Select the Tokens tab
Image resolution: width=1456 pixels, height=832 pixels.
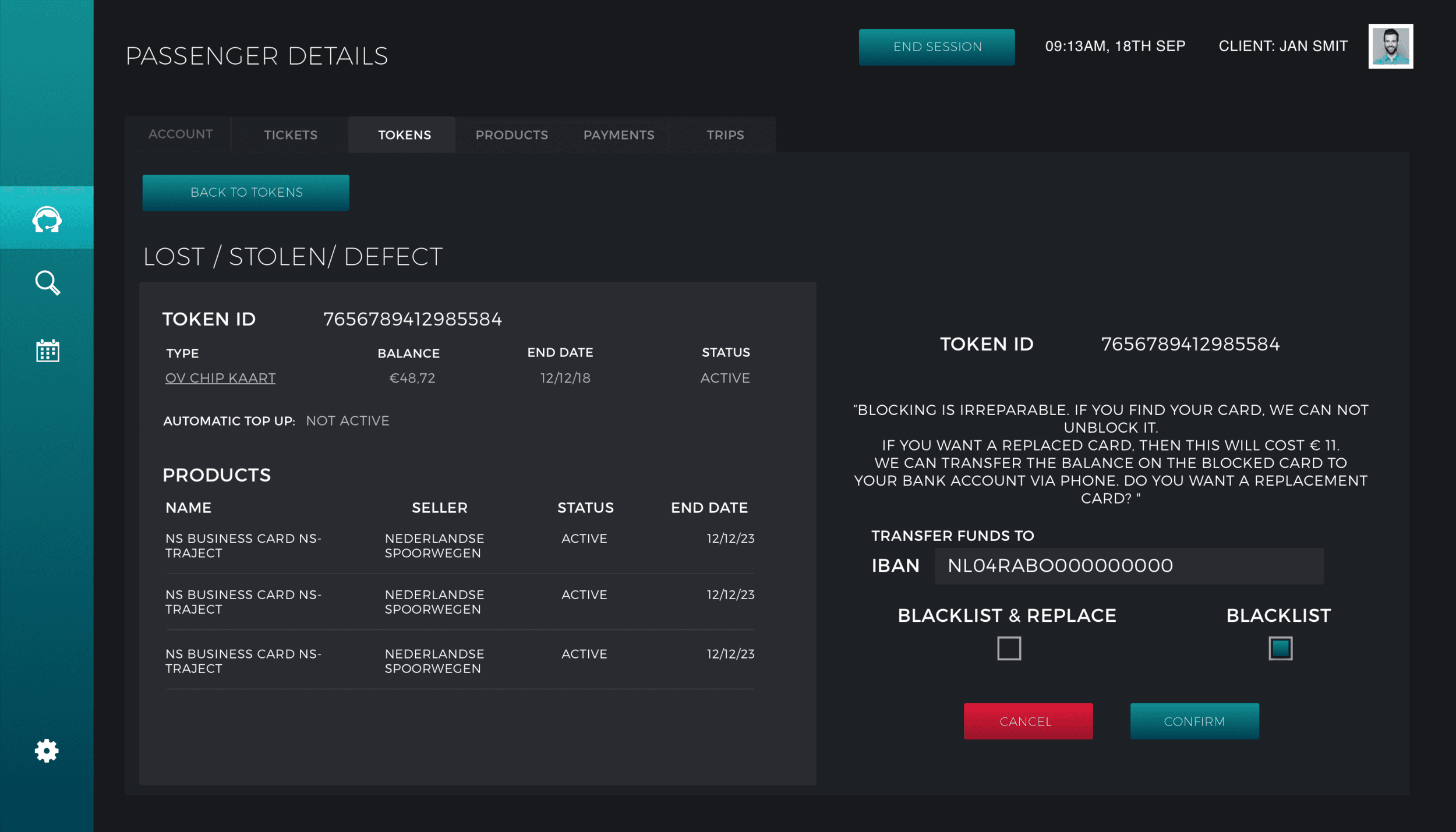pos(404,135)
